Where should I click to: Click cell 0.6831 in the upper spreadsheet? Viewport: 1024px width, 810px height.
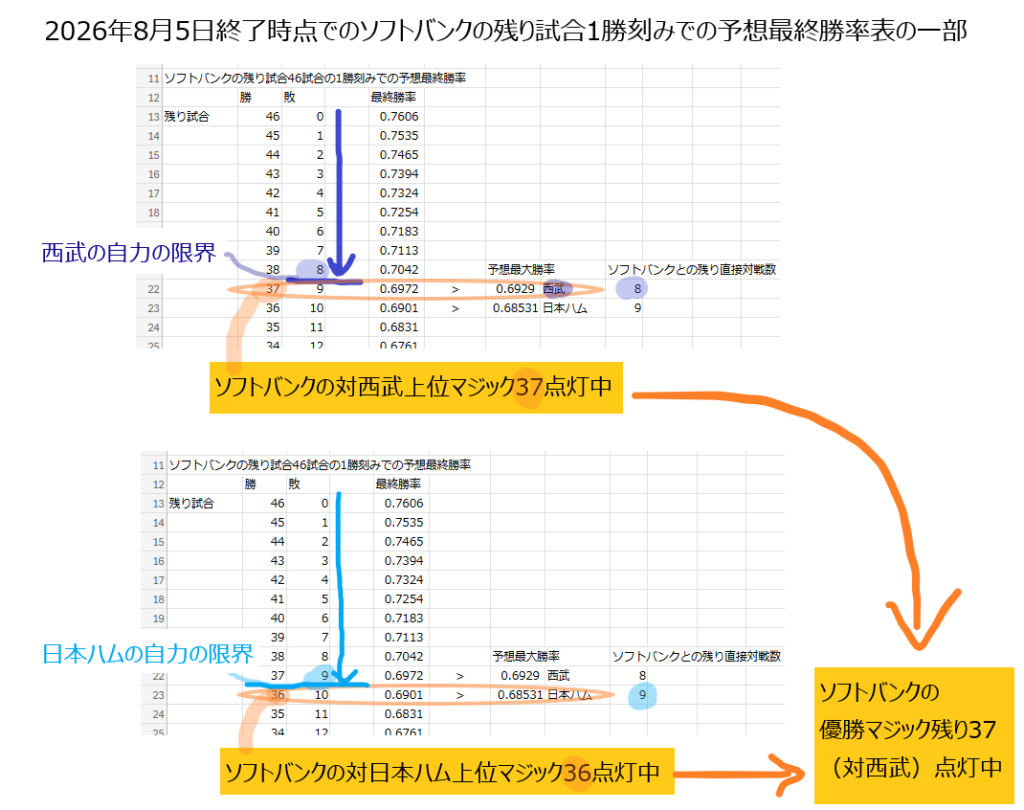pyautogui.click(x=398, y=327)
